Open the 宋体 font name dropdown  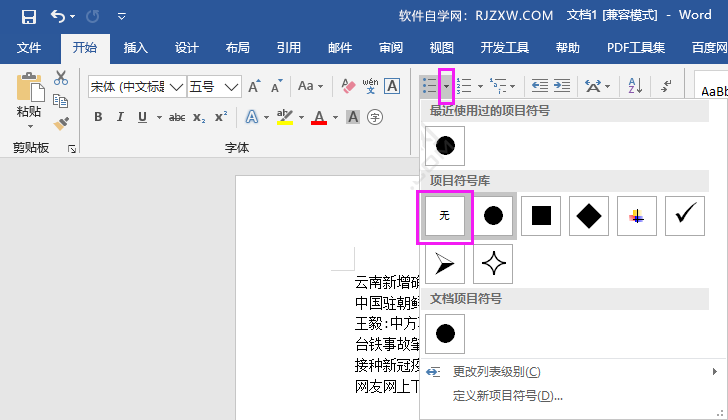176,87
